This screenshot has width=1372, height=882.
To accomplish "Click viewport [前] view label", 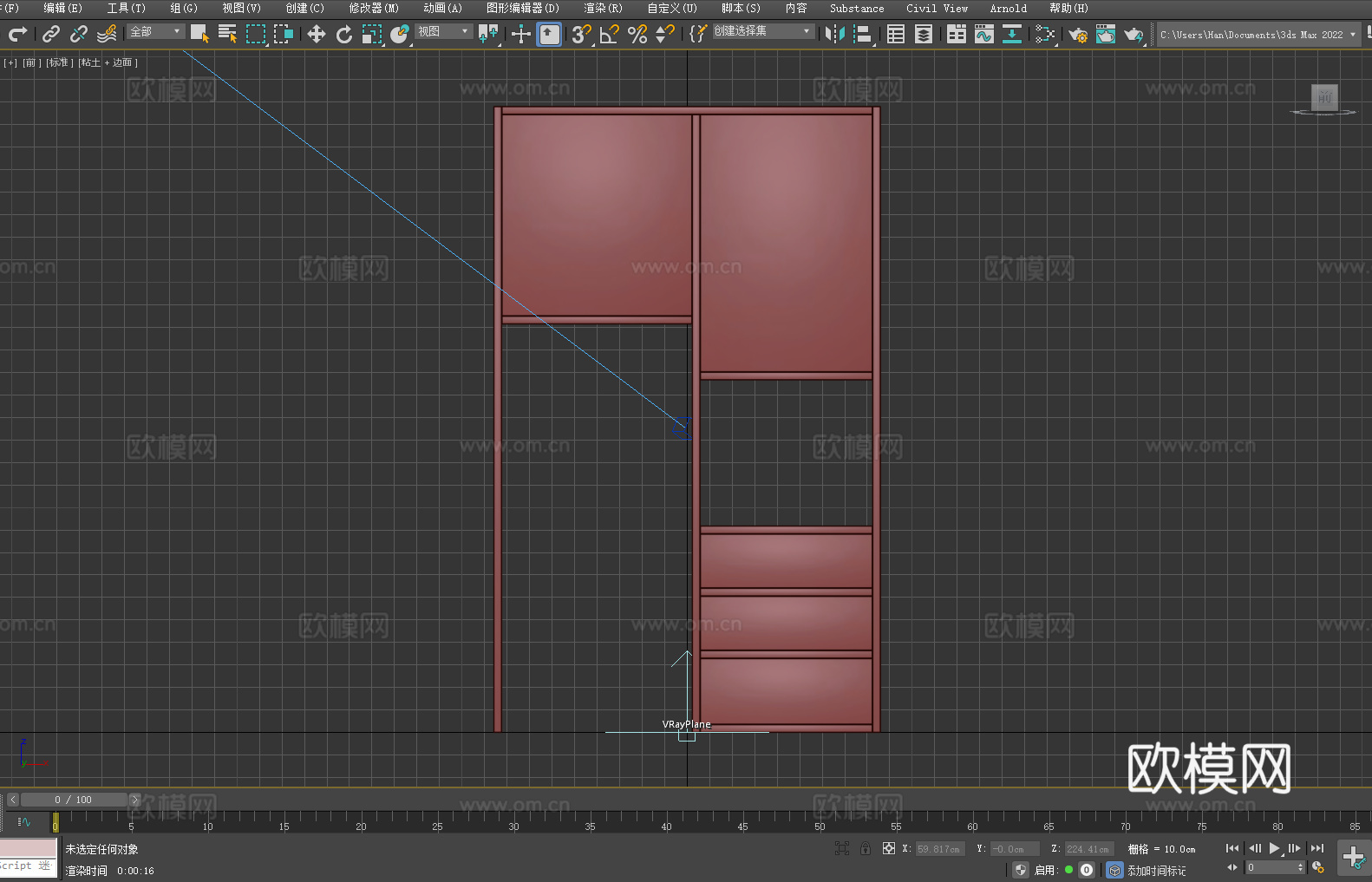I will (31, 62).
